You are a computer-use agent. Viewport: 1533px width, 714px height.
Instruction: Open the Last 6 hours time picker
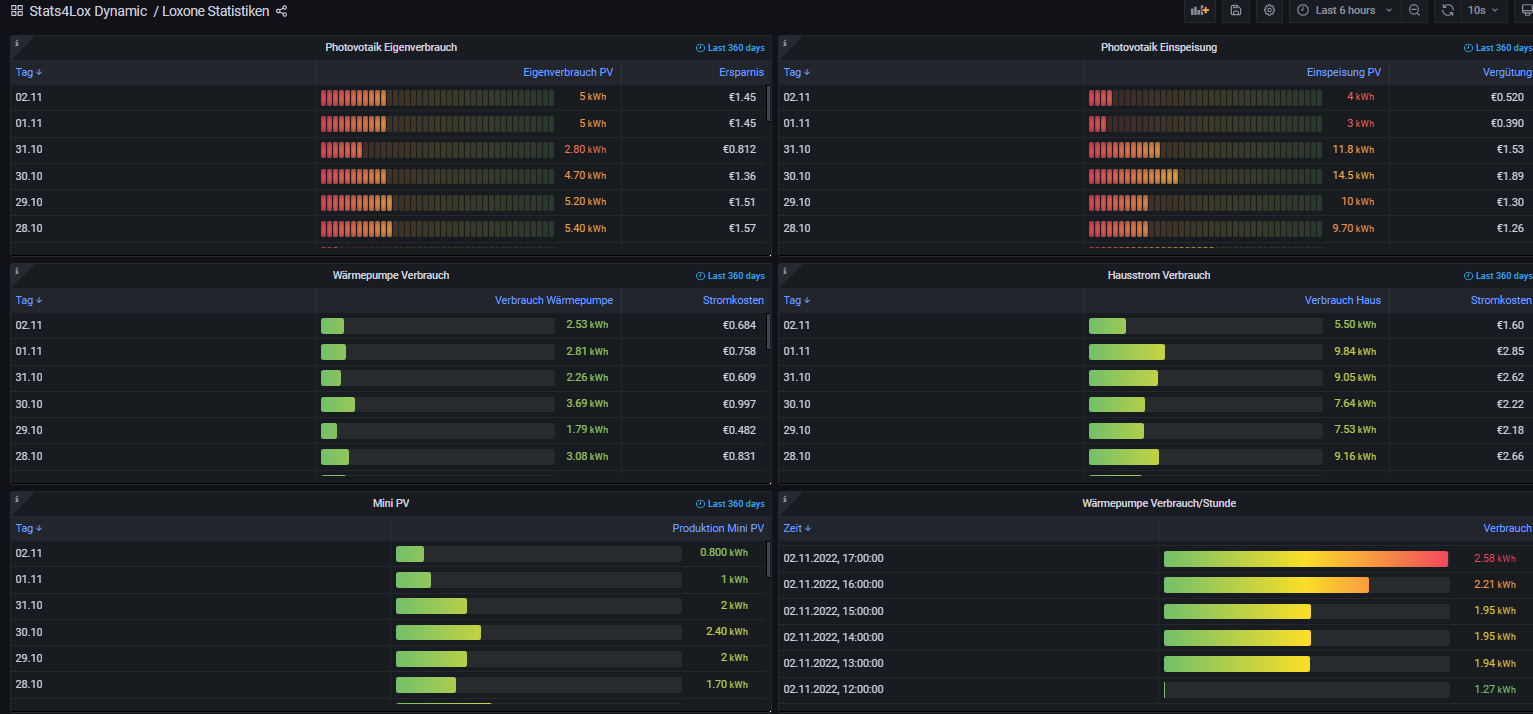coord(1344,10)
